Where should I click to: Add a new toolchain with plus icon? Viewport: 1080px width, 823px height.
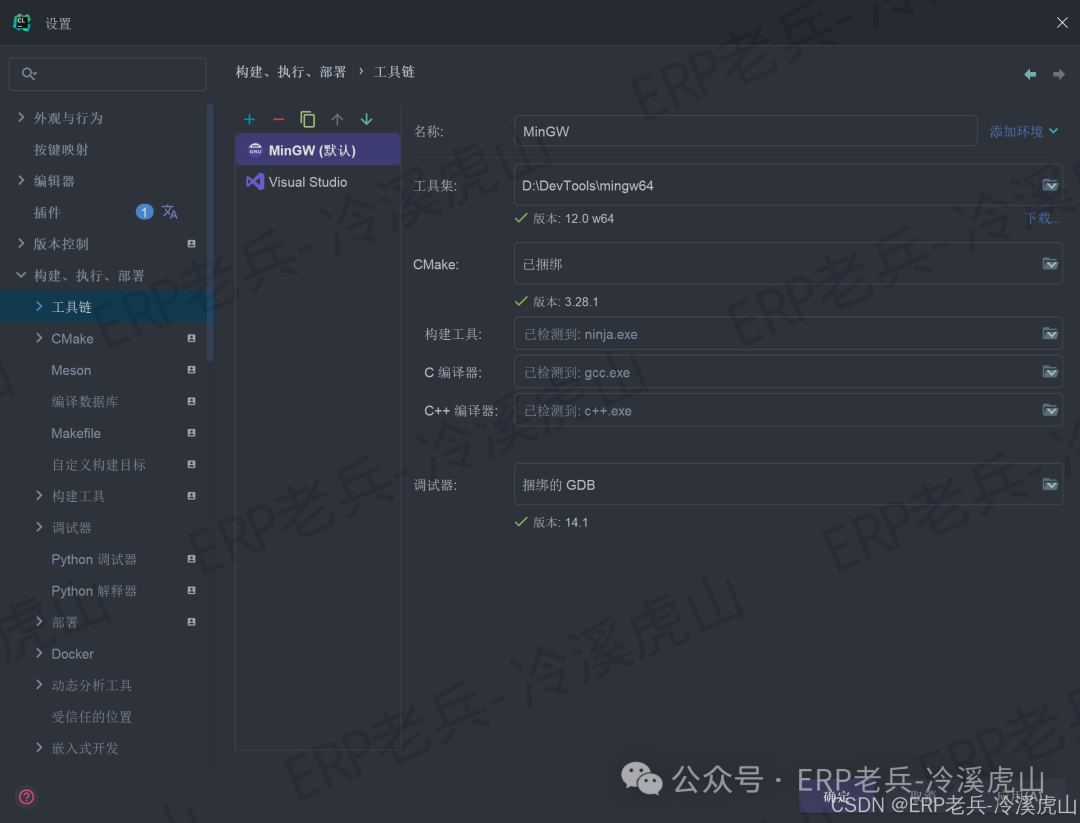[249, 120]
